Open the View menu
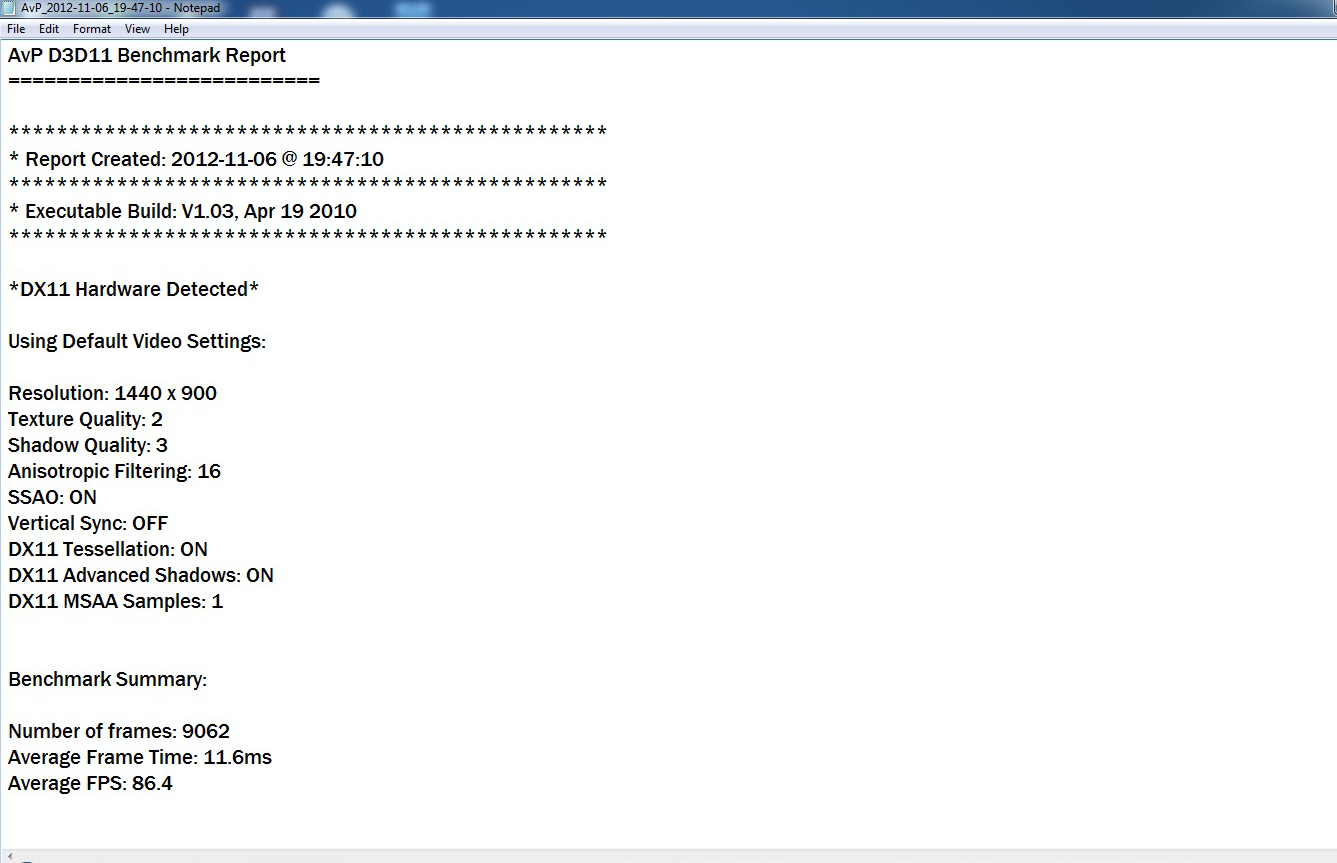The image size is (1337, 863). coord(137,29)
